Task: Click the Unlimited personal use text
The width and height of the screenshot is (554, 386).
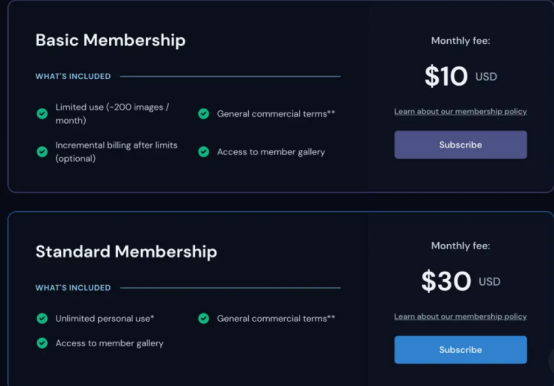Action: (105, 319)
